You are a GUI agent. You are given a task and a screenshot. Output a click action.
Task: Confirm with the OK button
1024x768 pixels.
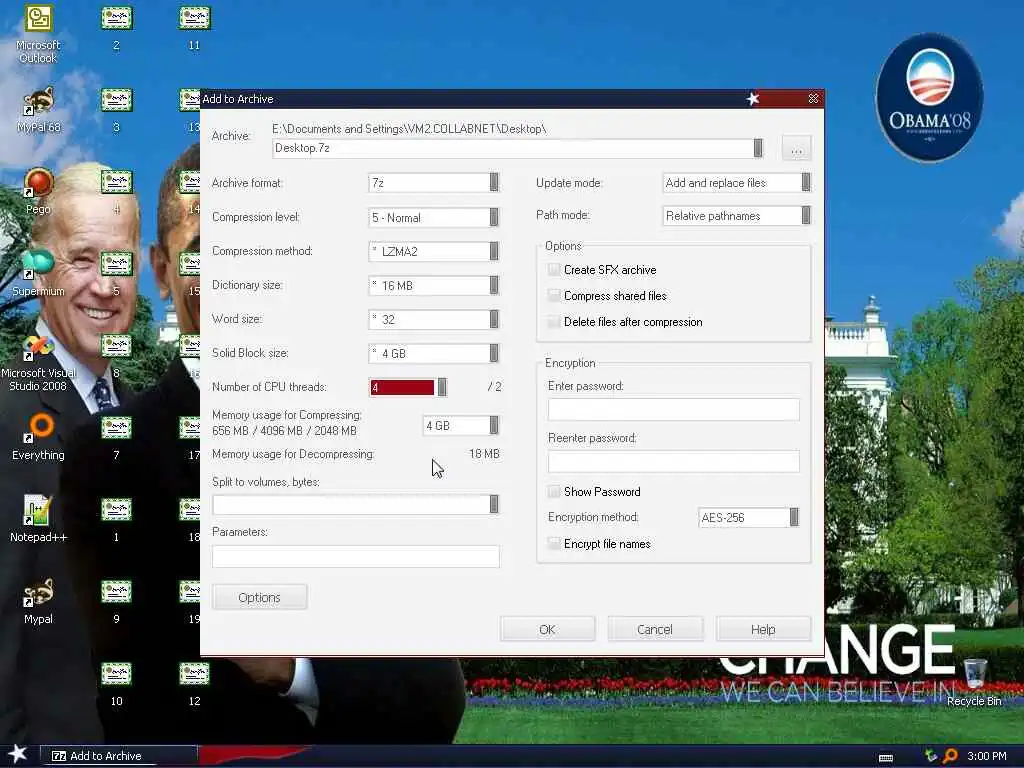click(547, 630)
